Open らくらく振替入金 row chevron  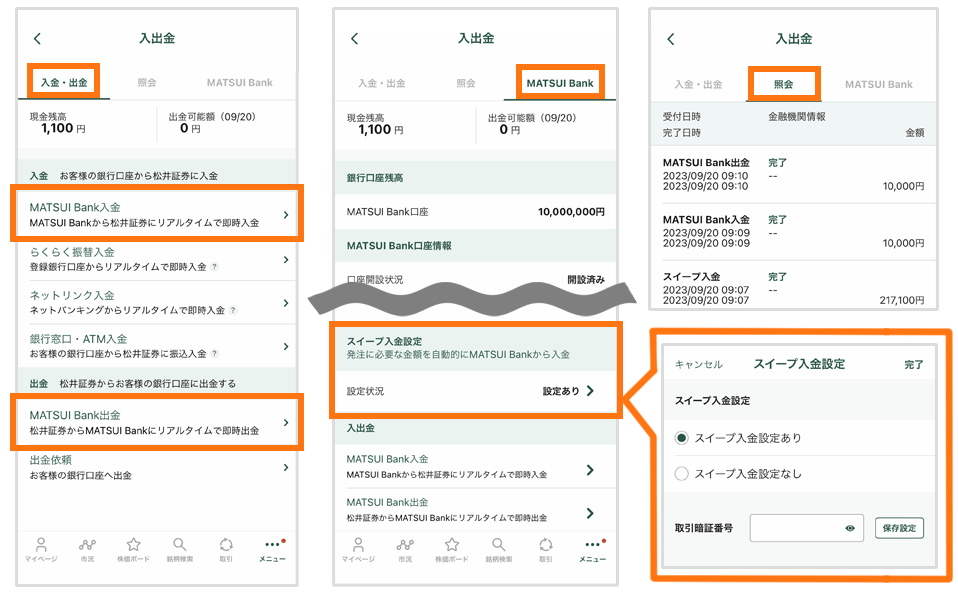click(x=286, y=260)
